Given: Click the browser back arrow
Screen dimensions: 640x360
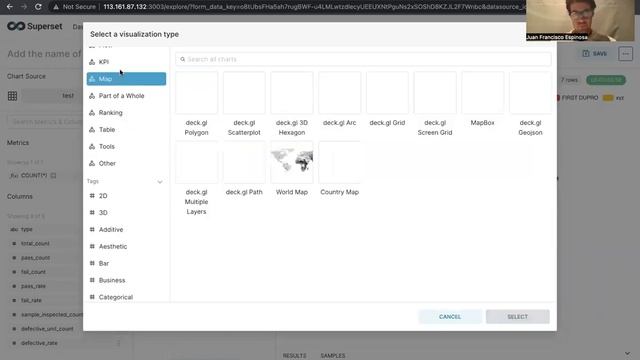Looking at the screenshot, I should (9, 7).
